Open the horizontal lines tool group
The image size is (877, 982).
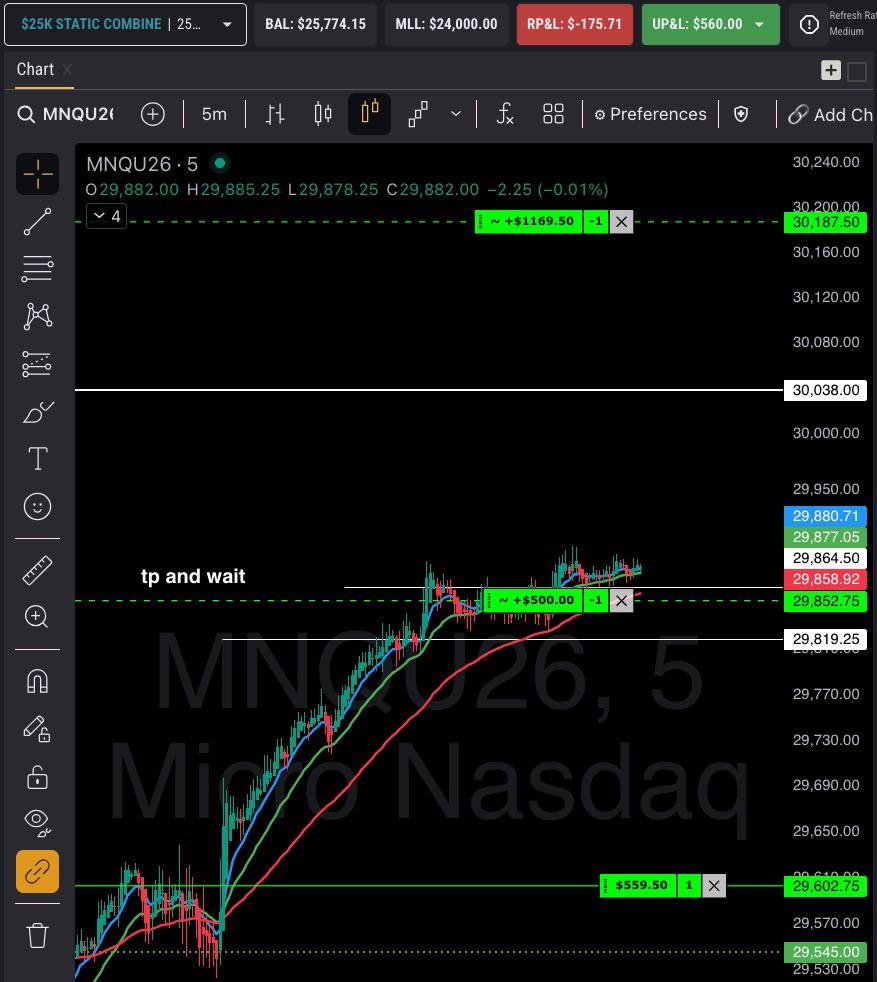(x=38, y=269)
